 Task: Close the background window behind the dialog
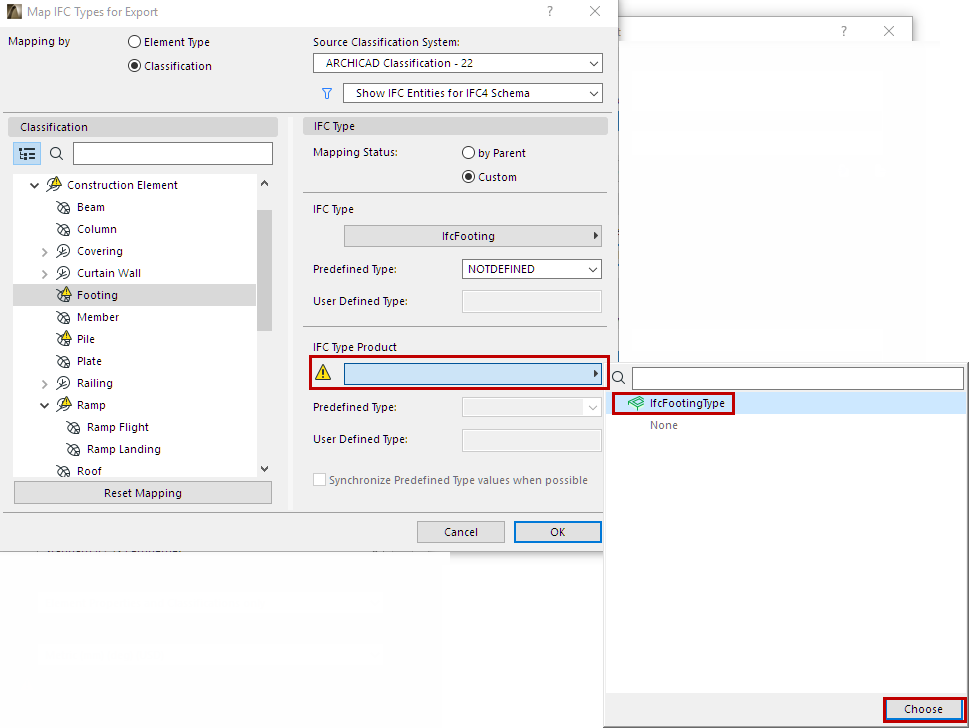pyautogui.click(x=889, y=31)
